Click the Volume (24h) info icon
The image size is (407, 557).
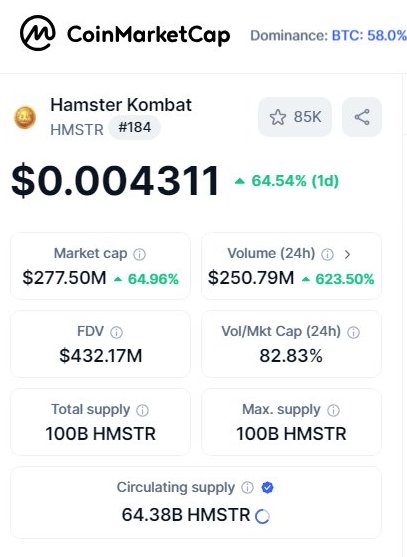(327, 254)
